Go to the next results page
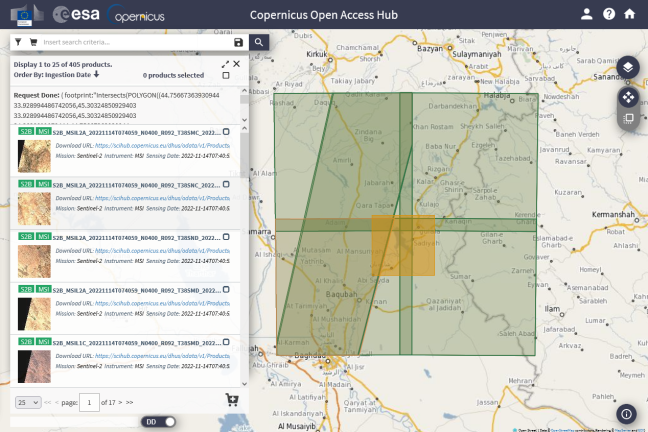This screenshot has height=432, width=648. tap(118, 401)
